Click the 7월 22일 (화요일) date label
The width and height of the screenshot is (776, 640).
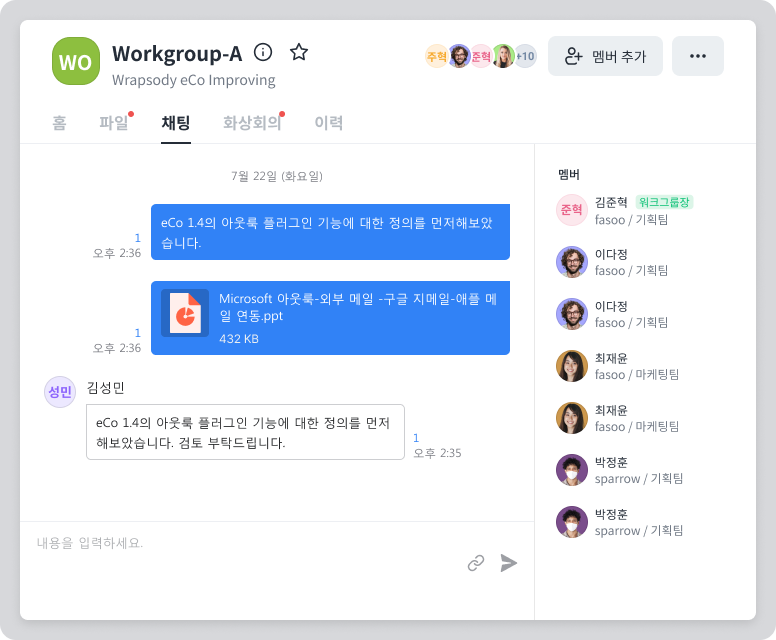click(x=277, y=176)
